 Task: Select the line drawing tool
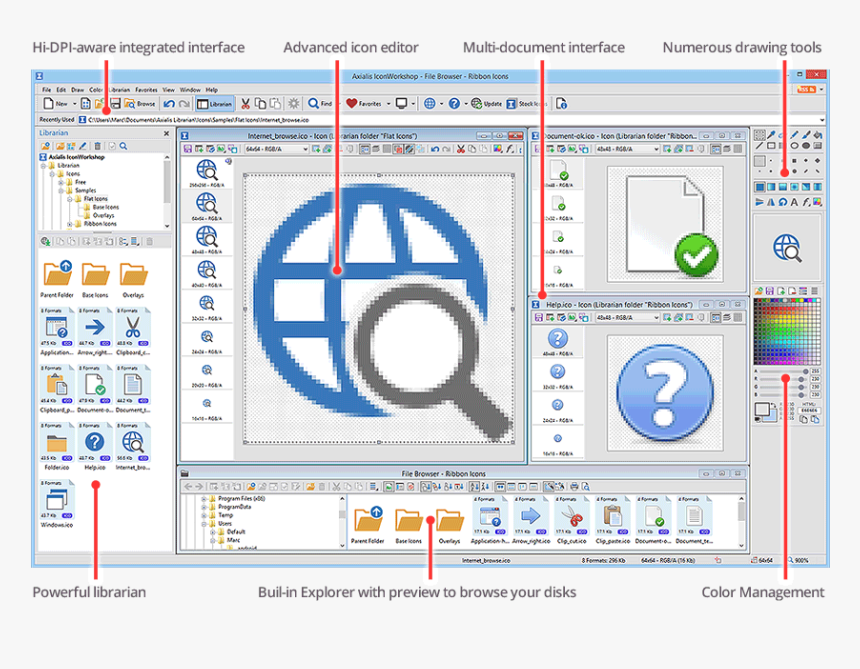[x=759, y=146]
